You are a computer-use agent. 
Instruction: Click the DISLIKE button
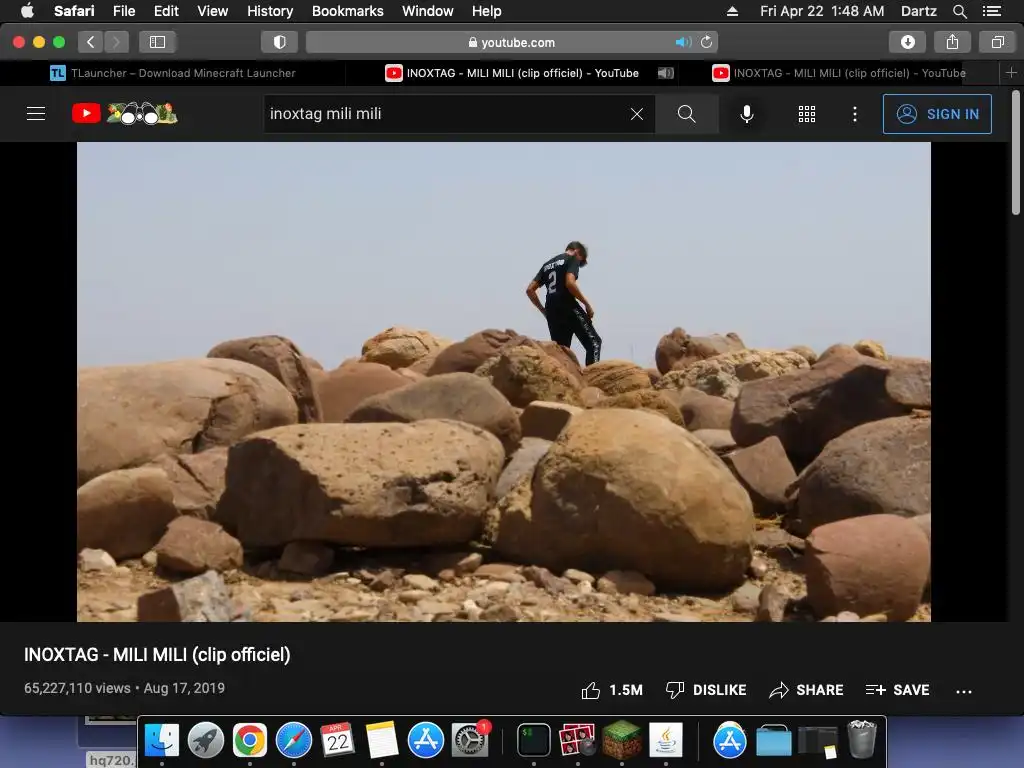pos(706,690)
